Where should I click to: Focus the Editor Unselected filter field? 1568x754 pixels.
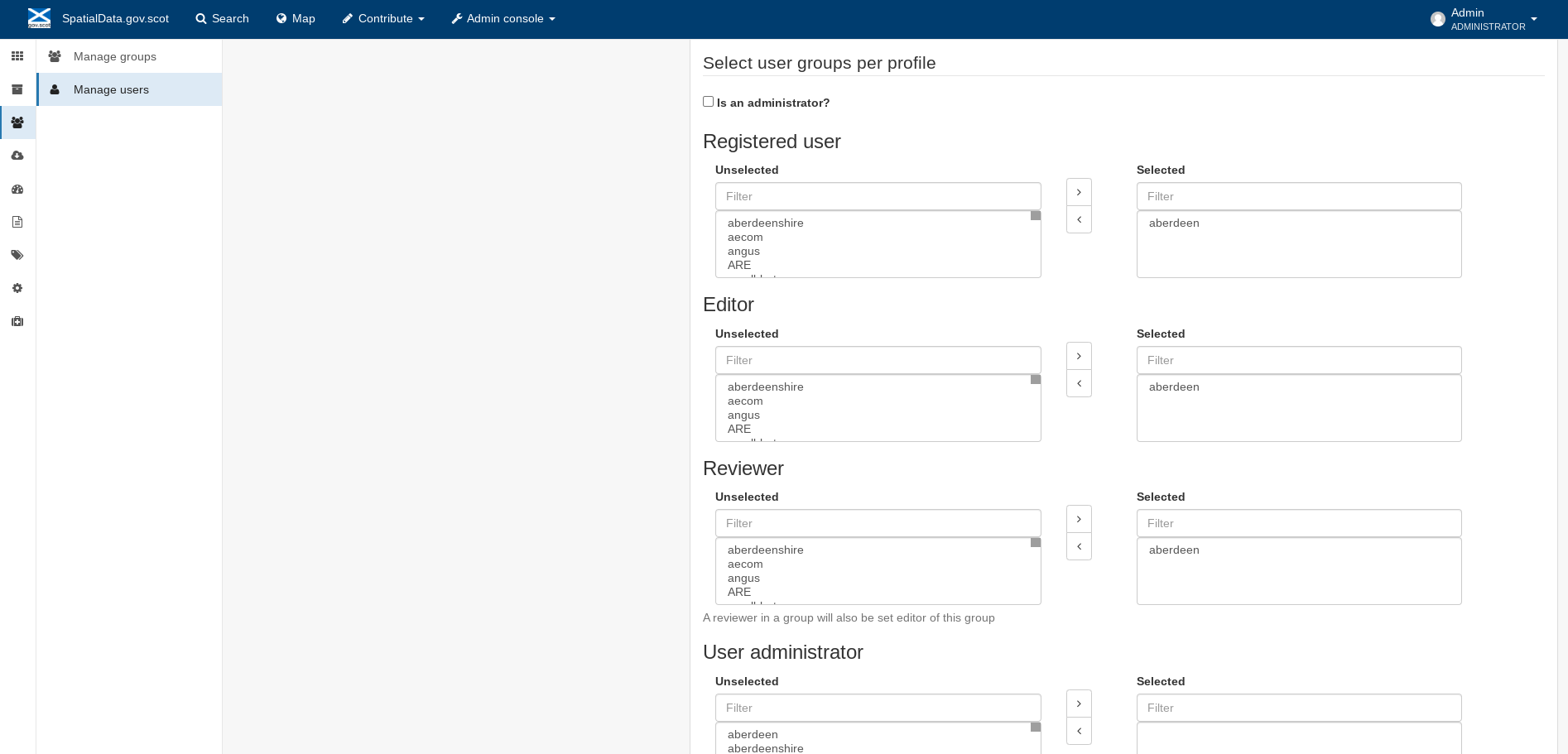point(878,360)
